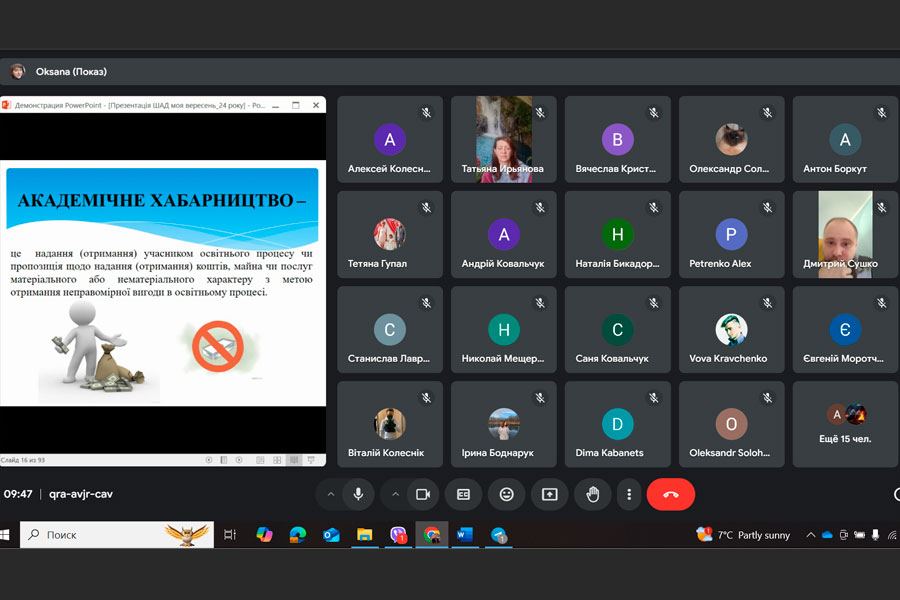
Task: Open Task View on the taskbar
Action: click(x=230, y=535)
